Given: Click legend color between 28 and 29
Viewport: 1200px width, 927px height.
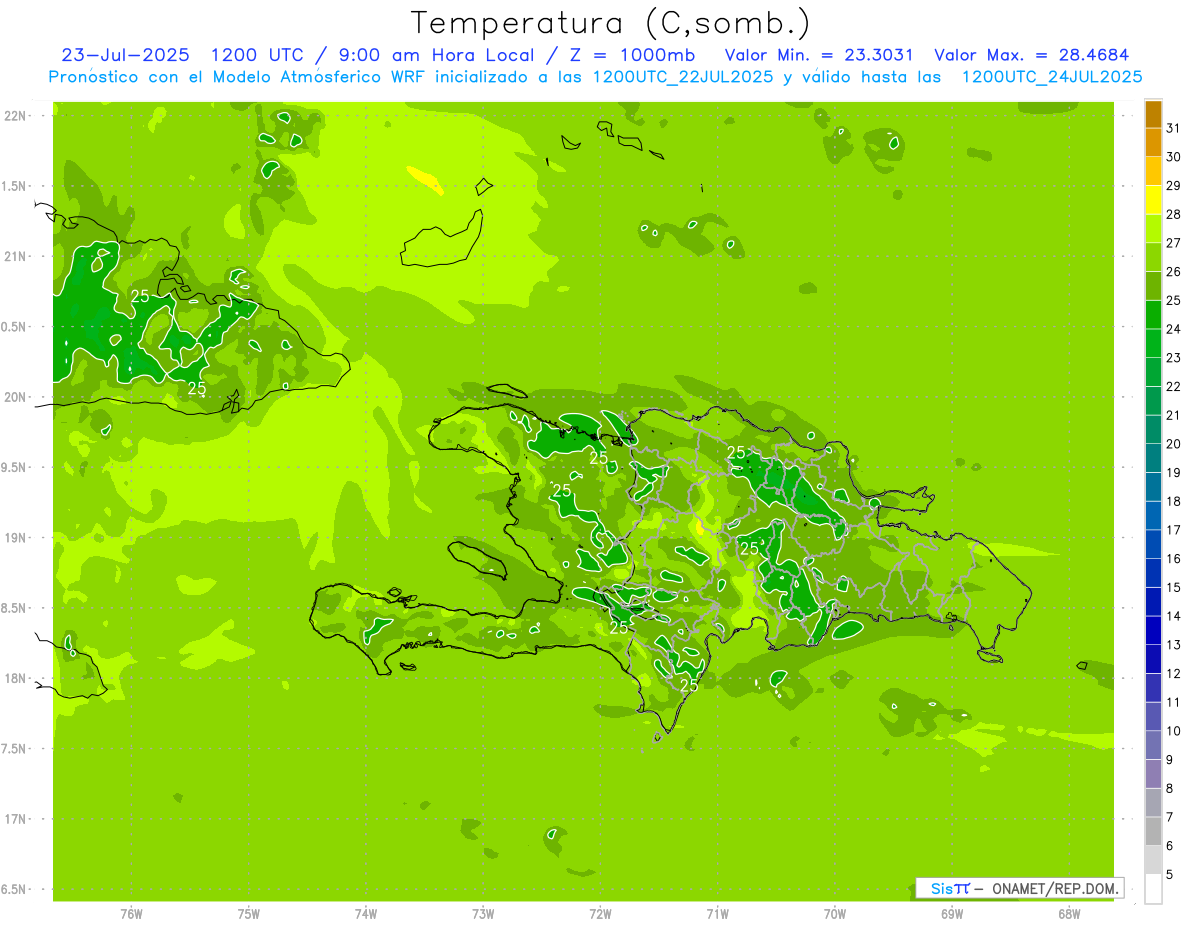Looking at the screenshot, I should coord(1153,200).
